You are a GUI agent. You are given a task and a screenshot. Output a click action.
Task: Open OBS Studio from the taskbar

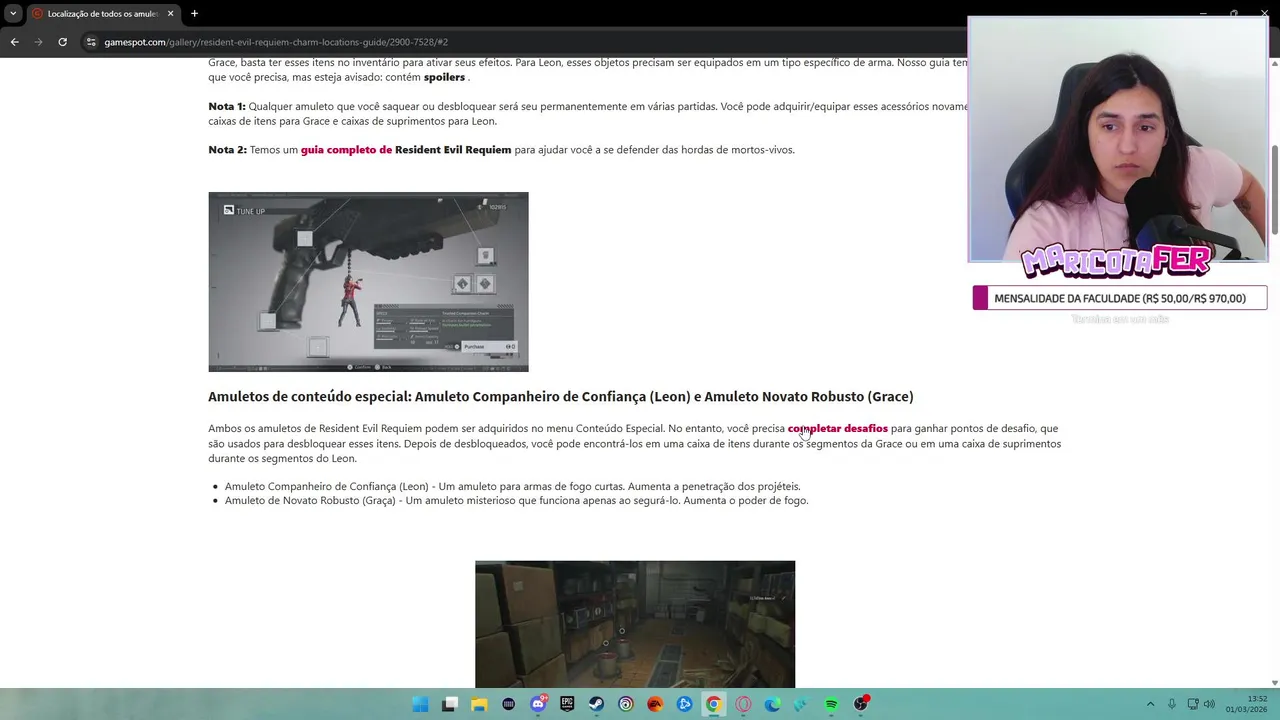point(860,704)
